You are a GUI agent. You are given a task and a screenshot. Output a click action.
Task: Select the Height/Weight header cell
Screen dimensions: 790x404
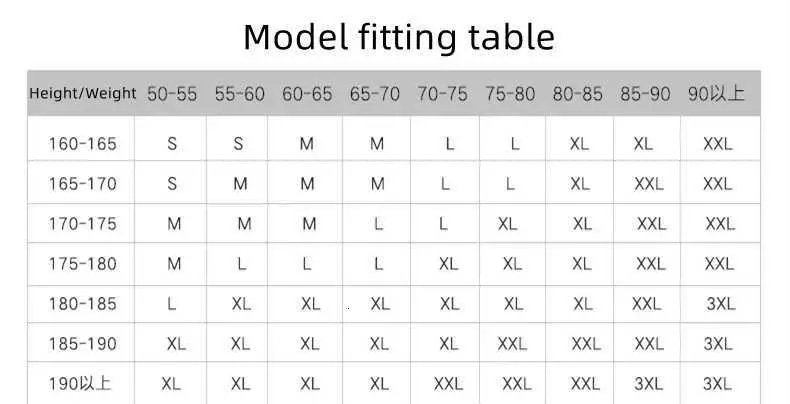pos(83,94)
